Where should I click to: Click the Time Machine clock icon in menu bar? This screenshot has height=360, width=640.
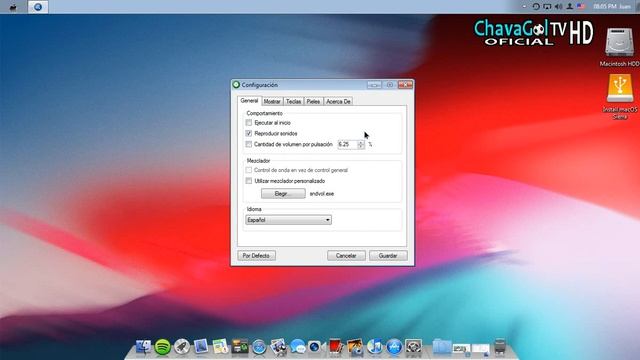pos(536,7)
